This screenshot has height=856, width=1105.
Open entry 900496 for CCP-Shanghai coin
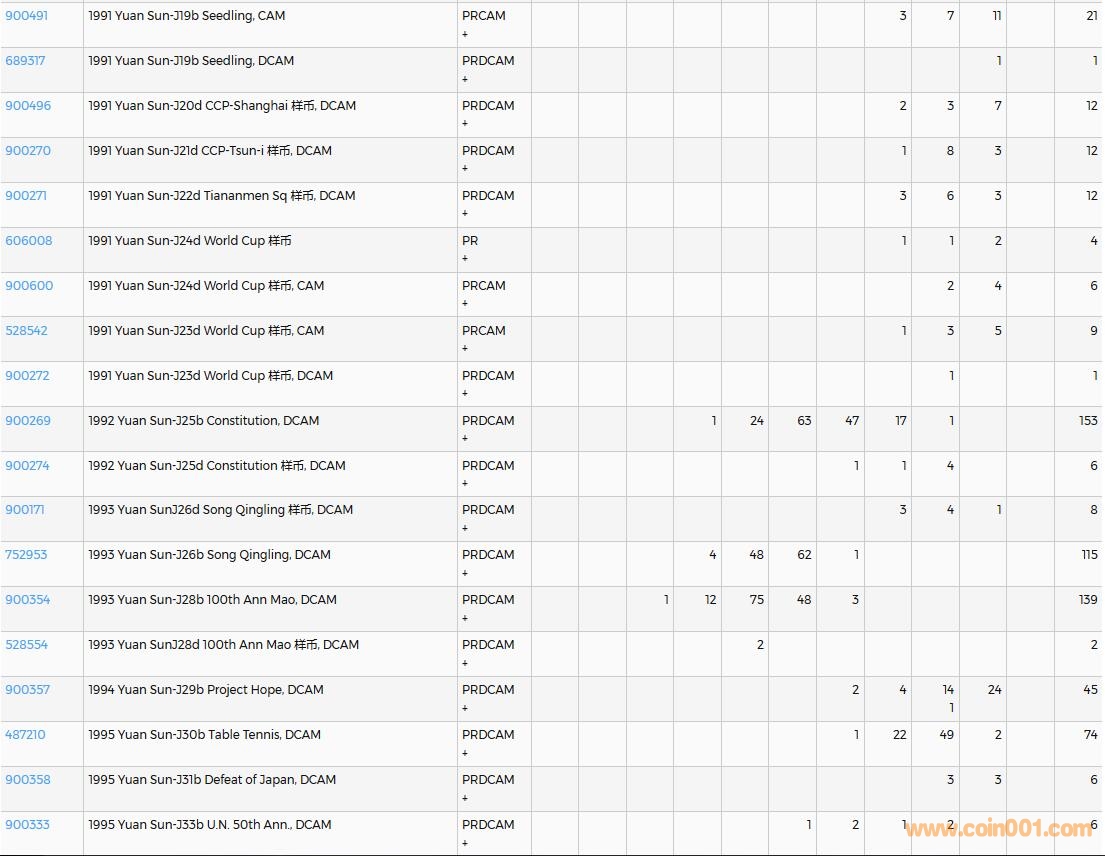(28, 106)
